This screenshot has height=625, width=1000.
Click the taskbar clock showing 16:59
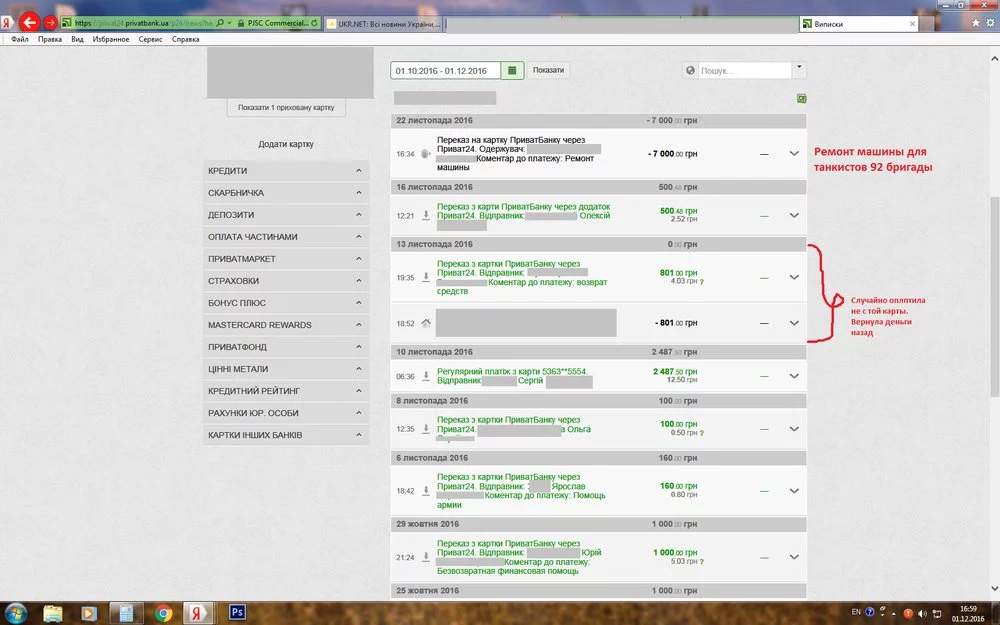pyautogui.click(x=967, y=614)
